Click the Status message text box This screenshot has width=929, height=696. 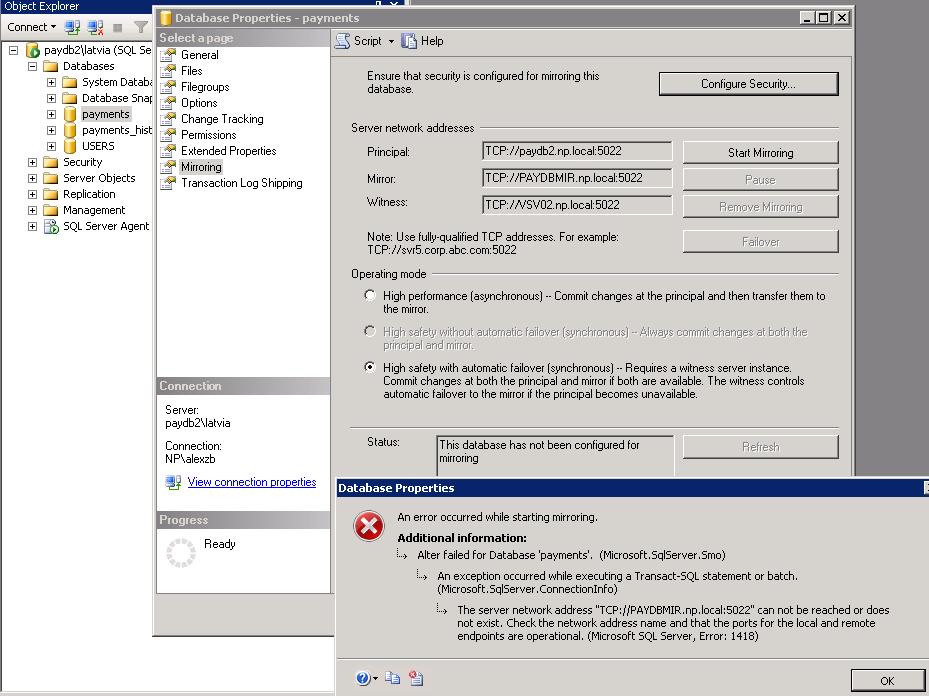tap(555, 455)
